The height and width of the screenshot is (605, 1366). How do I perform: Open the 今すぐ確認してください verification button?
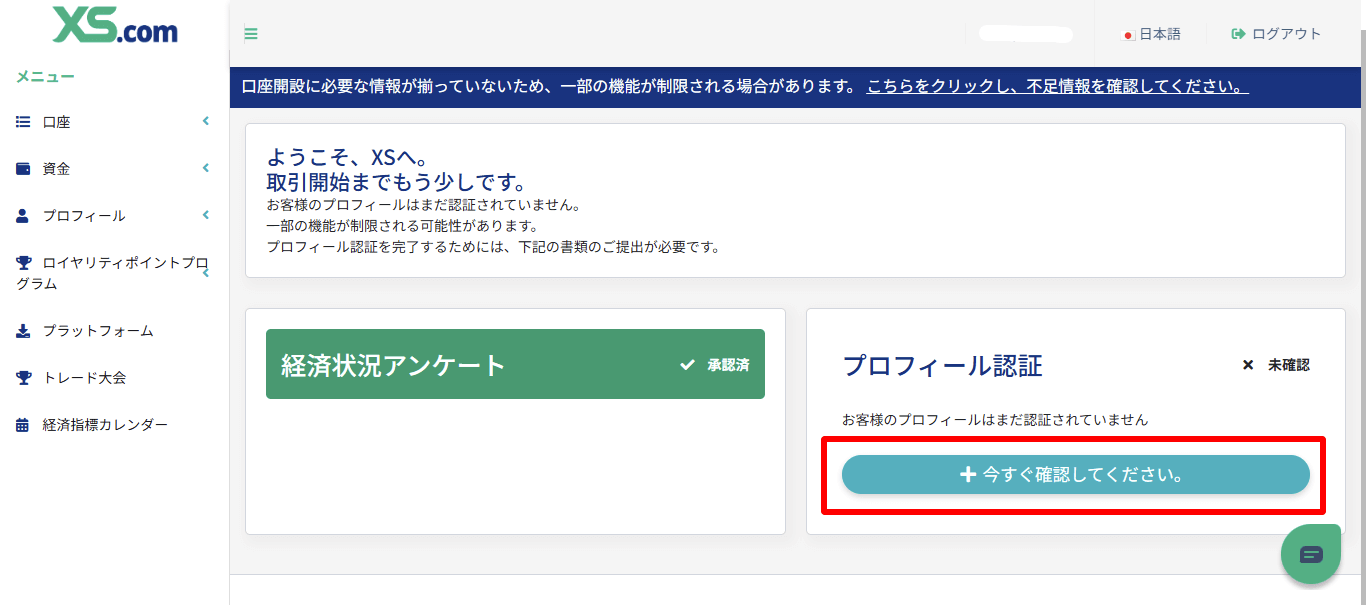pyautogui.click(x=1076, y=474)
